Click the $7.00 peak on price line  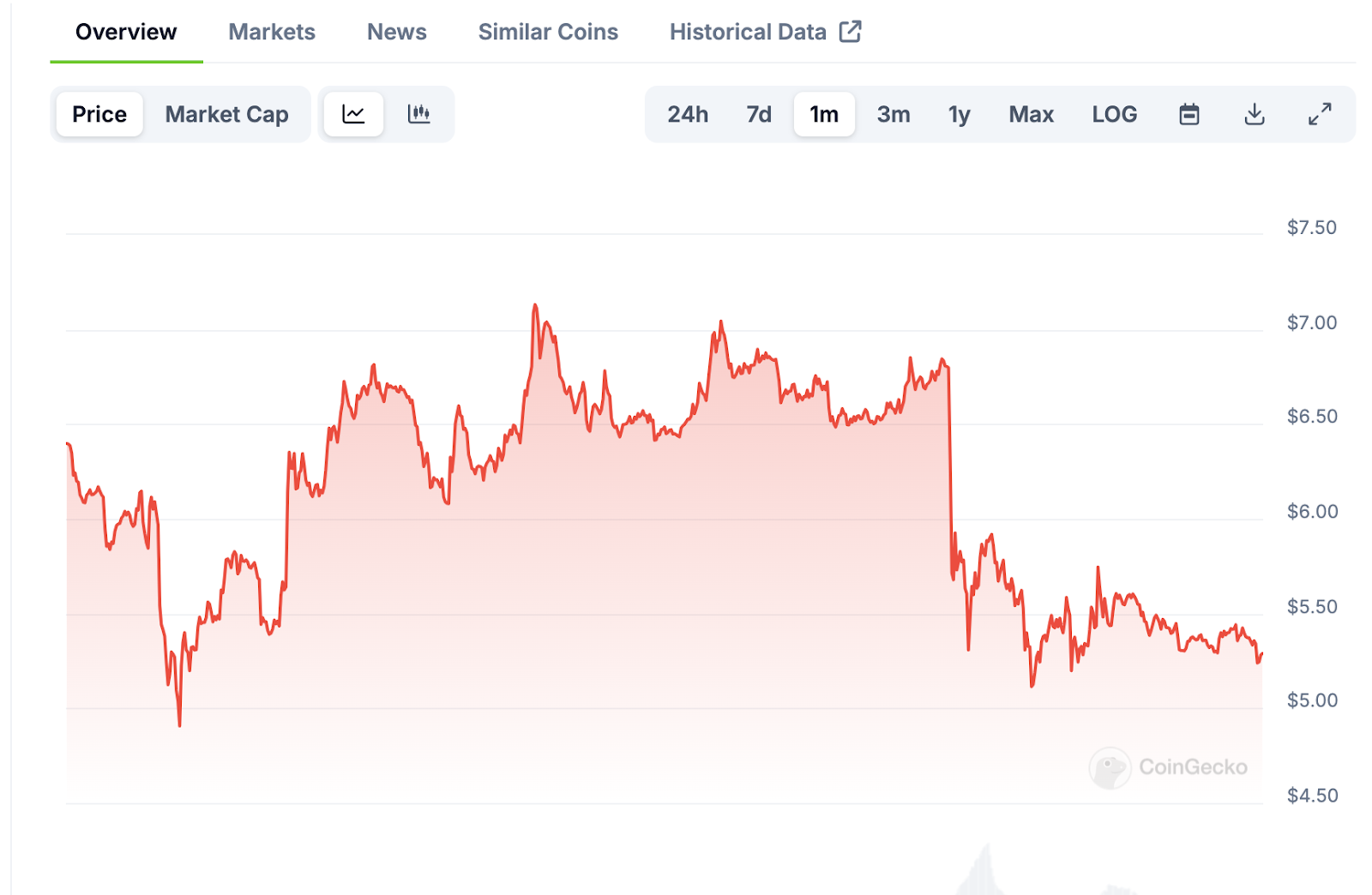[x=535, y=305]
